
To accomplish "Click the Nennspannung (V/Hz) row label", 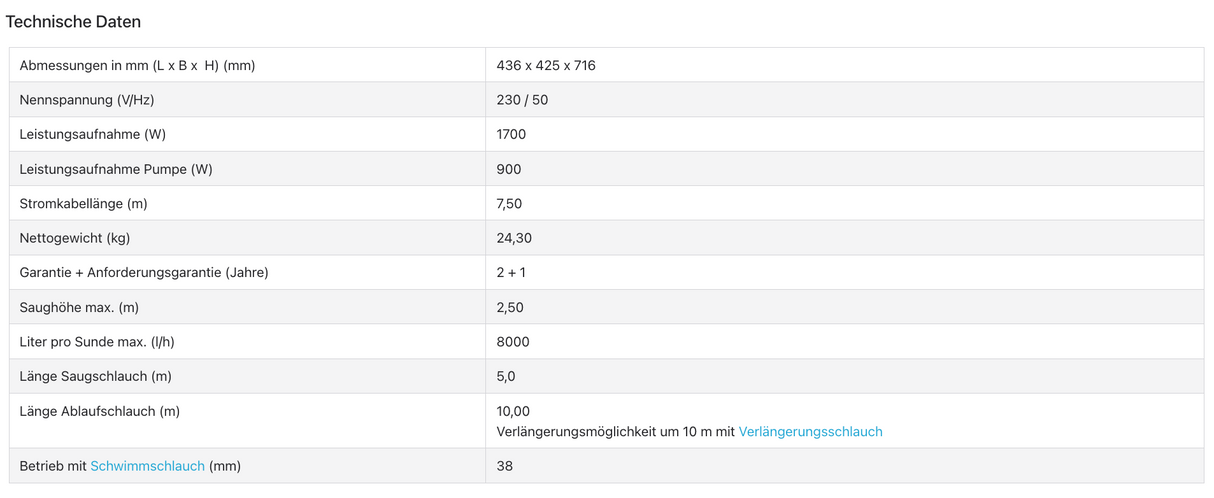I will point(87,100).
